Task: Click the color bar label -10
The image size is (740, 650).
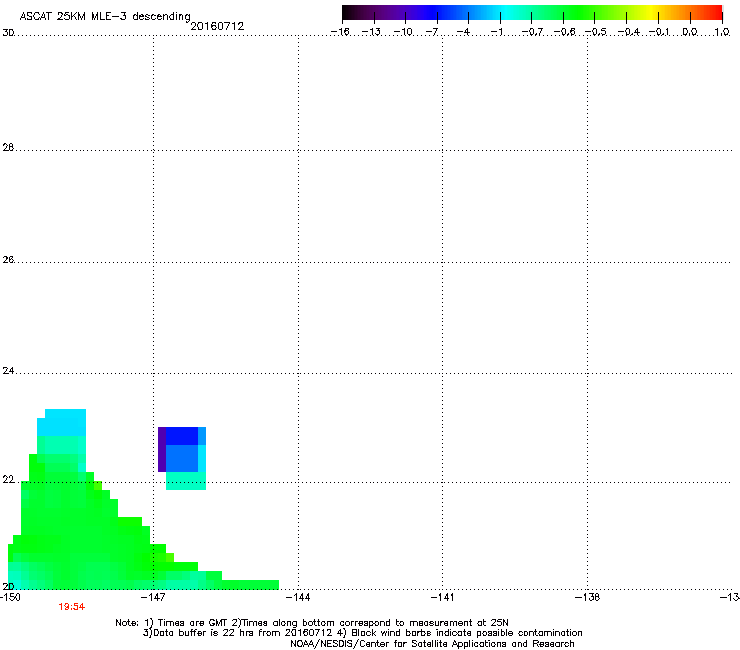Action: [403, 32]
